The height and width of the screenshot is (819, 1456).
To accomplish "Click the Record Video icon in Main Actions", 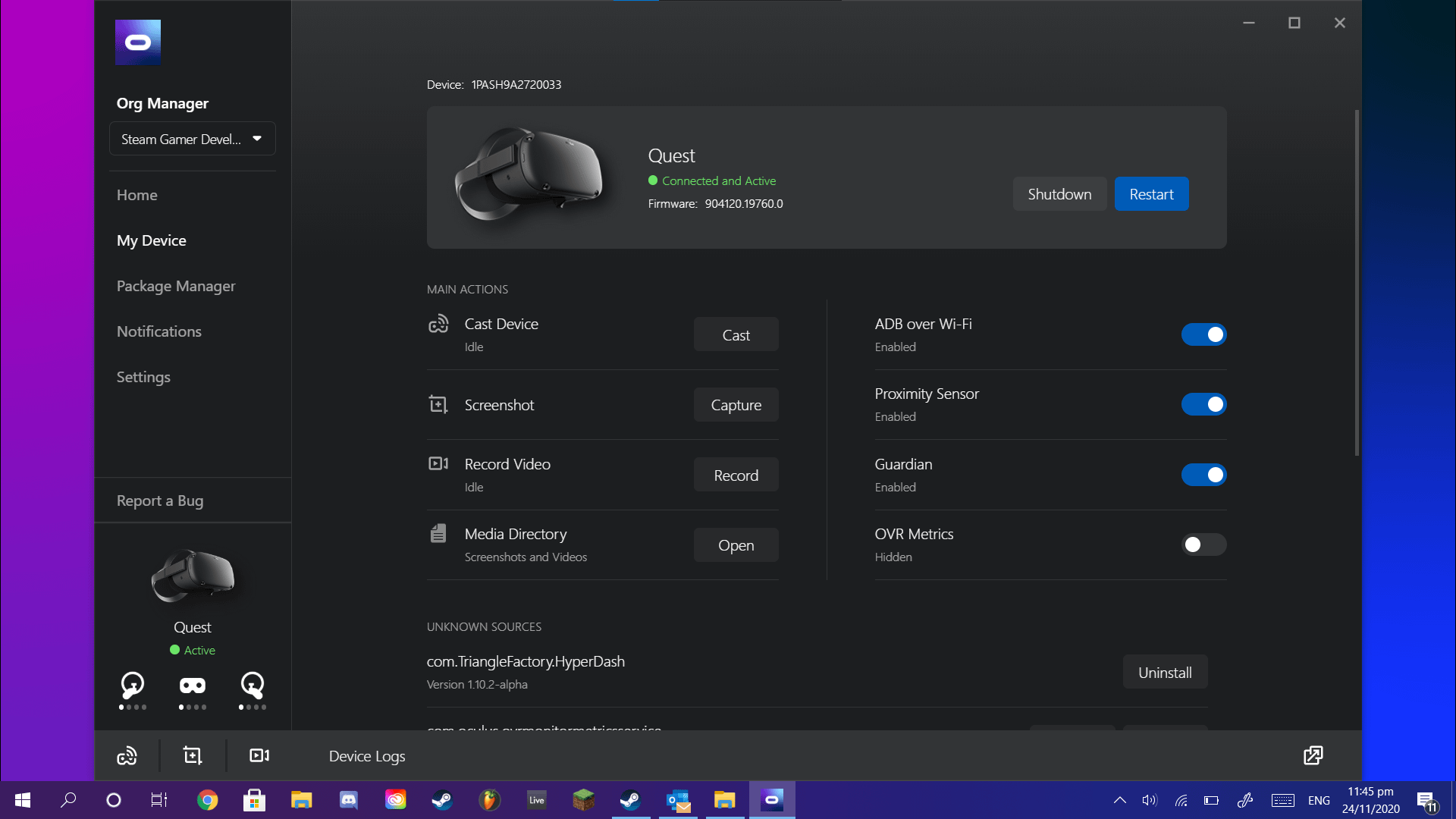I will tap(438, 463).
